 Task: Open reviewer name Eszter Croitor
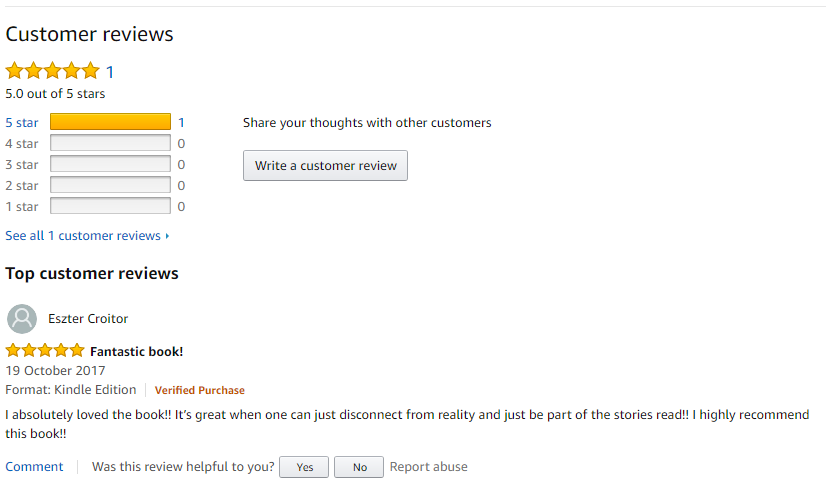click(88, 319)
